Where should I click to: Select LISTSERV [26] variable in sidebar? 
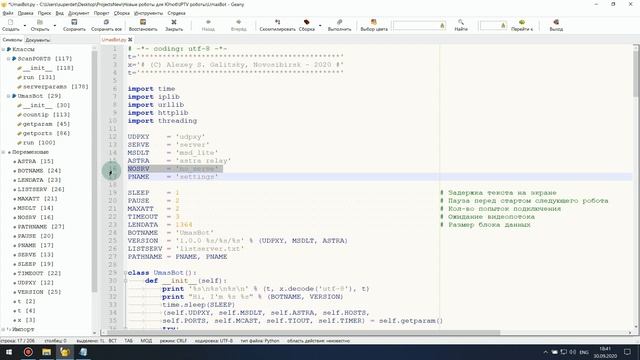[41, 189]
